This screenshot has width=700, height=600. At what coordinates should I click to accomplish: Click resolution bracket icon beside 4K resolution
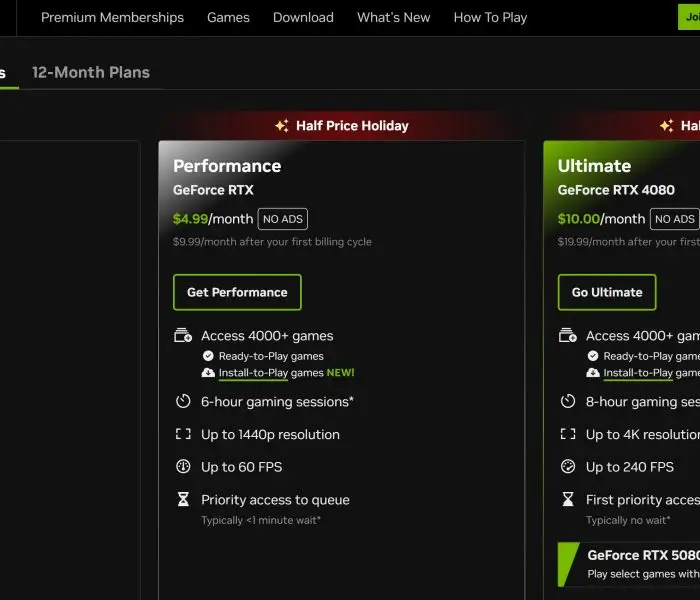(x=568, y=434)
